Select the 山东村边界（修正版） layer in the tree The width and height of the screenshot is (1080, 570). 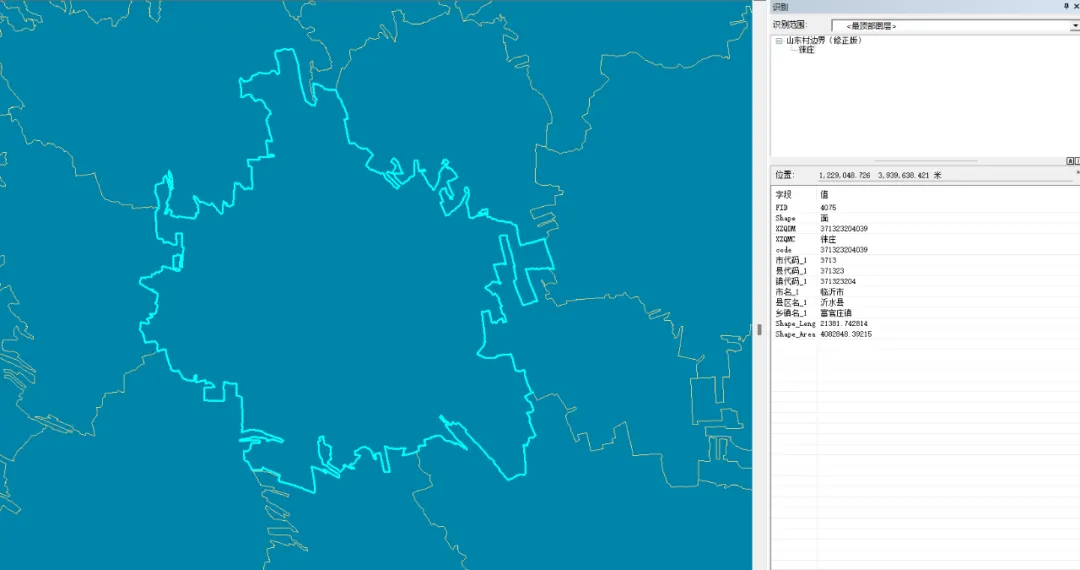pyautogui.click(x=824, y=41)
